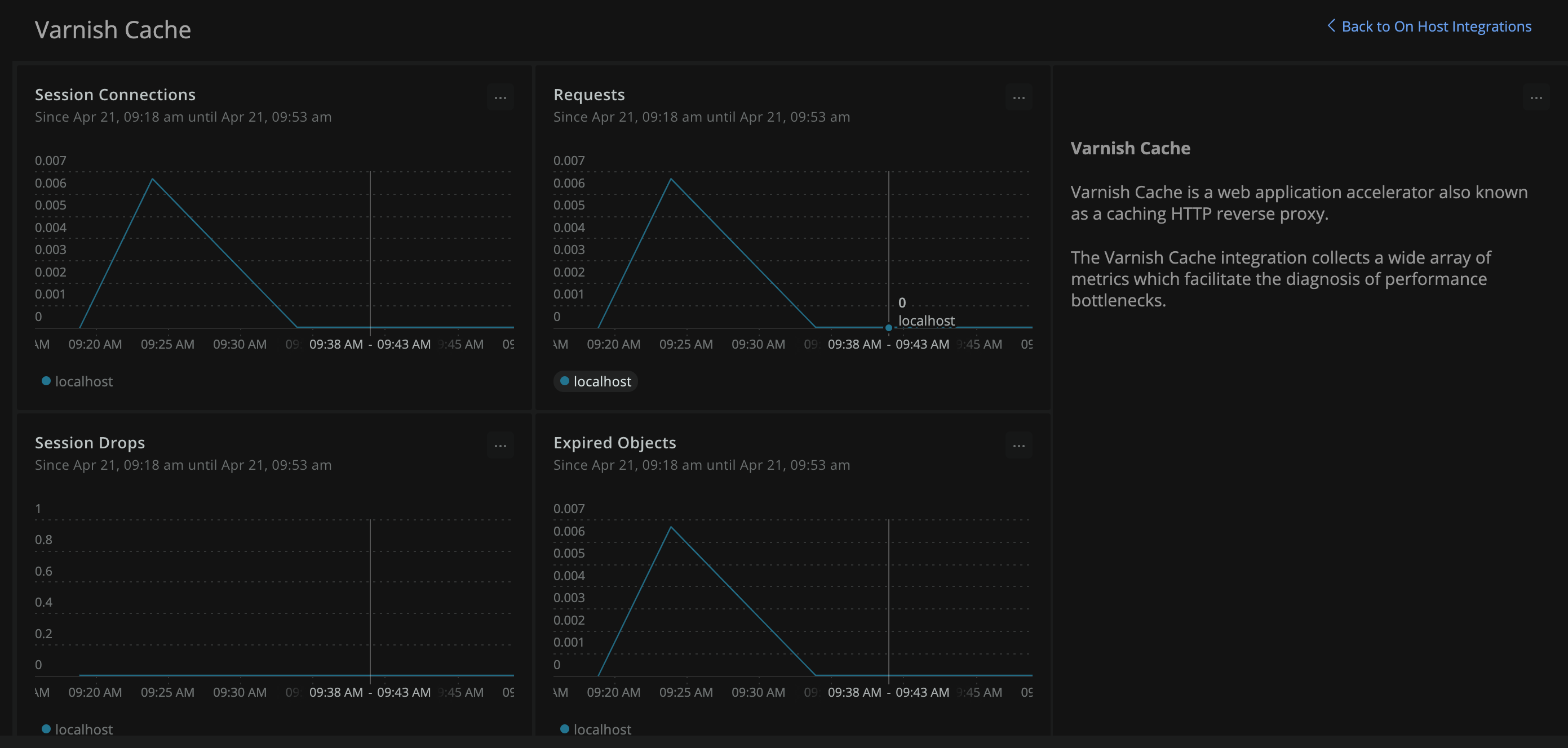Screen dimensions: 1568x748
Task: Click the Requests chart peak point
Action: (671, 179)
